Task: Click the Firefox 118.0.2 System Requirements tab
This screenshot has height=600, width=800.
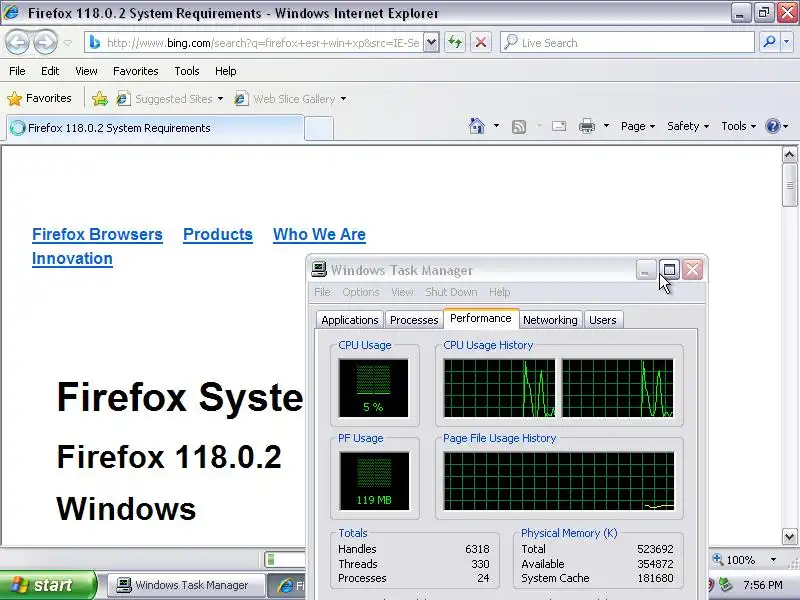Action: click(x=155, y=128)
